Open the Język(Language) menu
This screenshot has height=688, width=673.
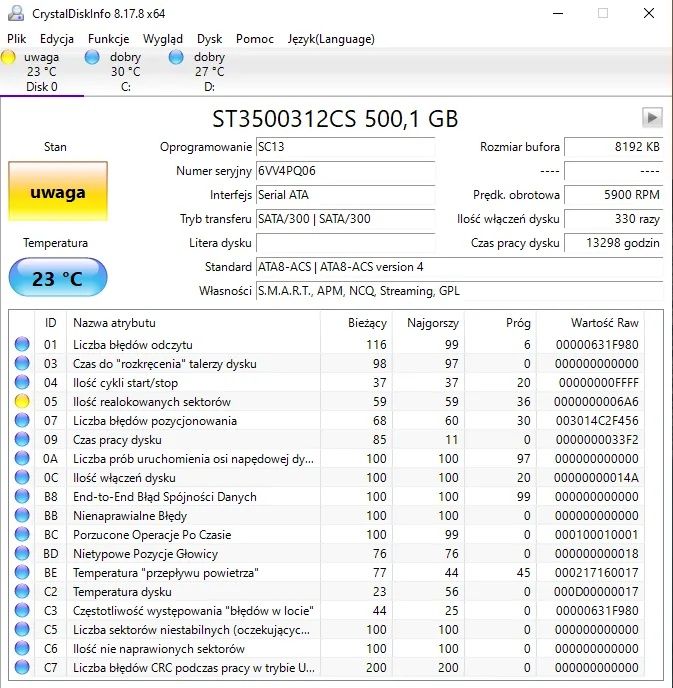pos(331,39)
